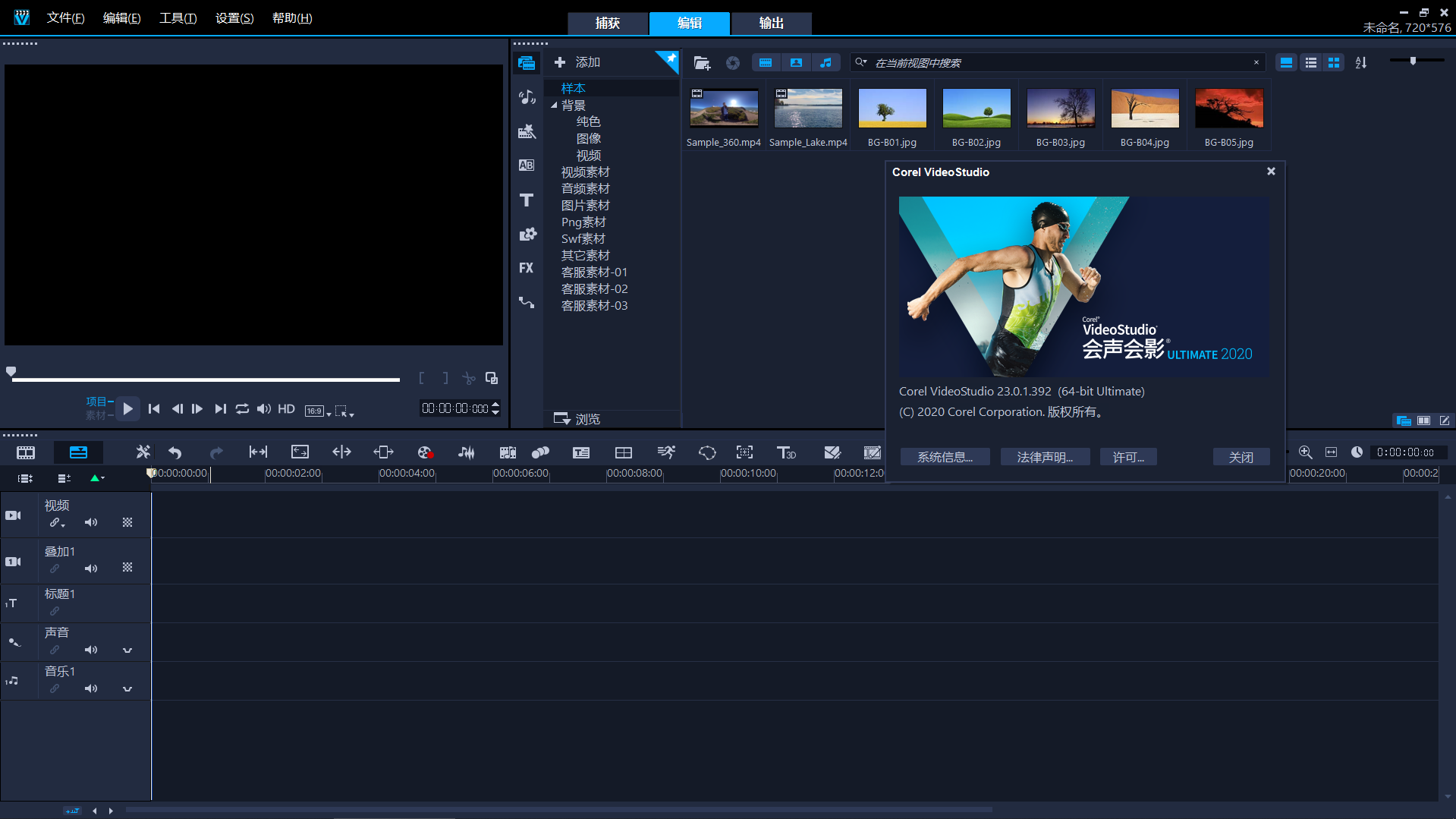Open the 设置(S) menu
Screen dimensions: 1456x819
(x=234, y=18)
